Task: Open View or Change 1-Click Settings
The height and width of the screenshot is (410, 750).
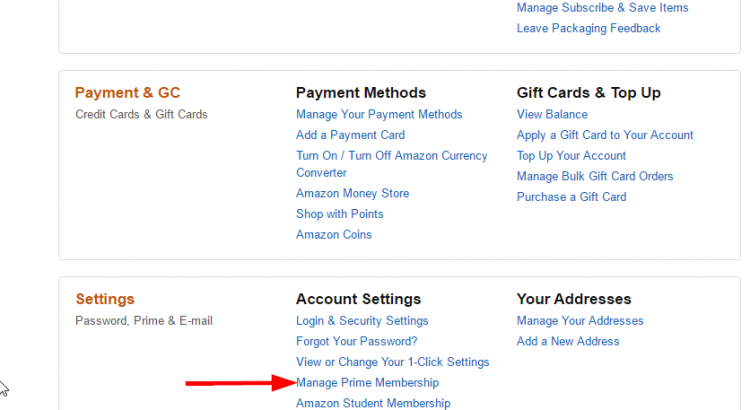Action: pos(392,362)
